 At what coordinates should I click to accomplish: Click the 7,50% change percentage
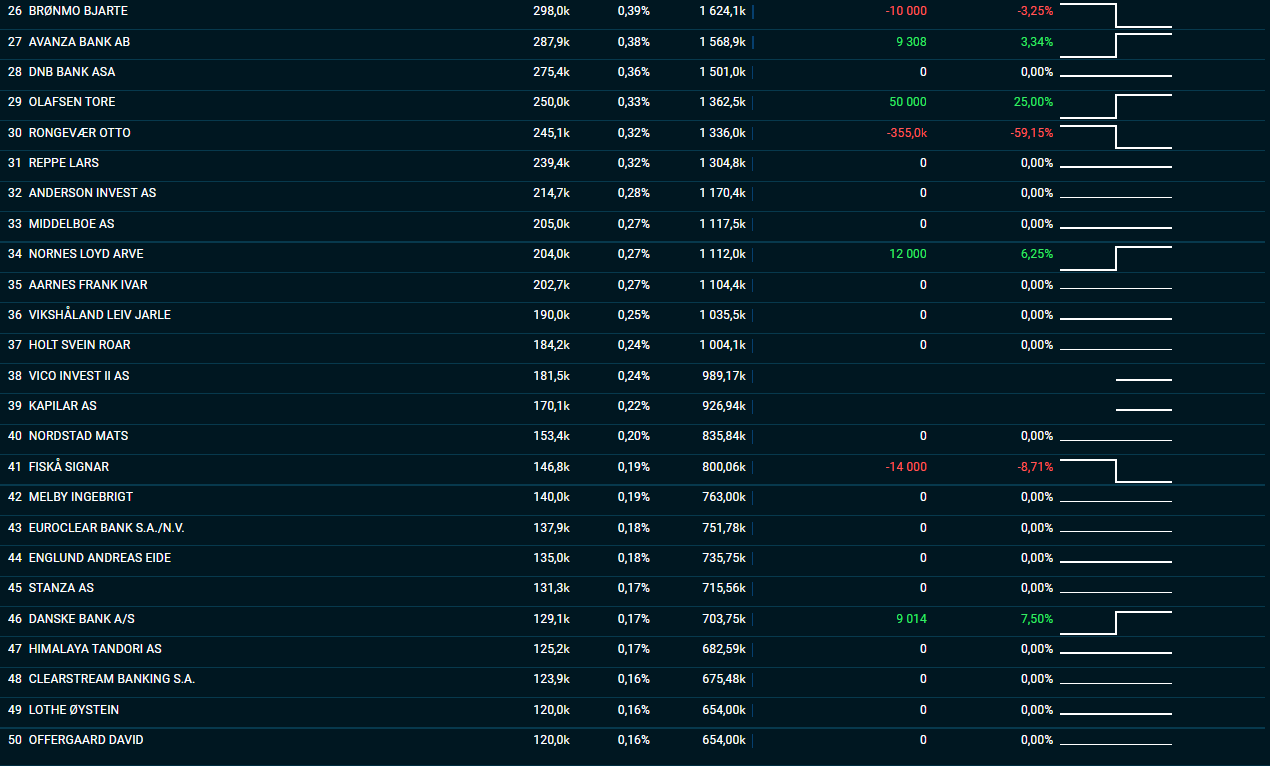pos(1037,619)
